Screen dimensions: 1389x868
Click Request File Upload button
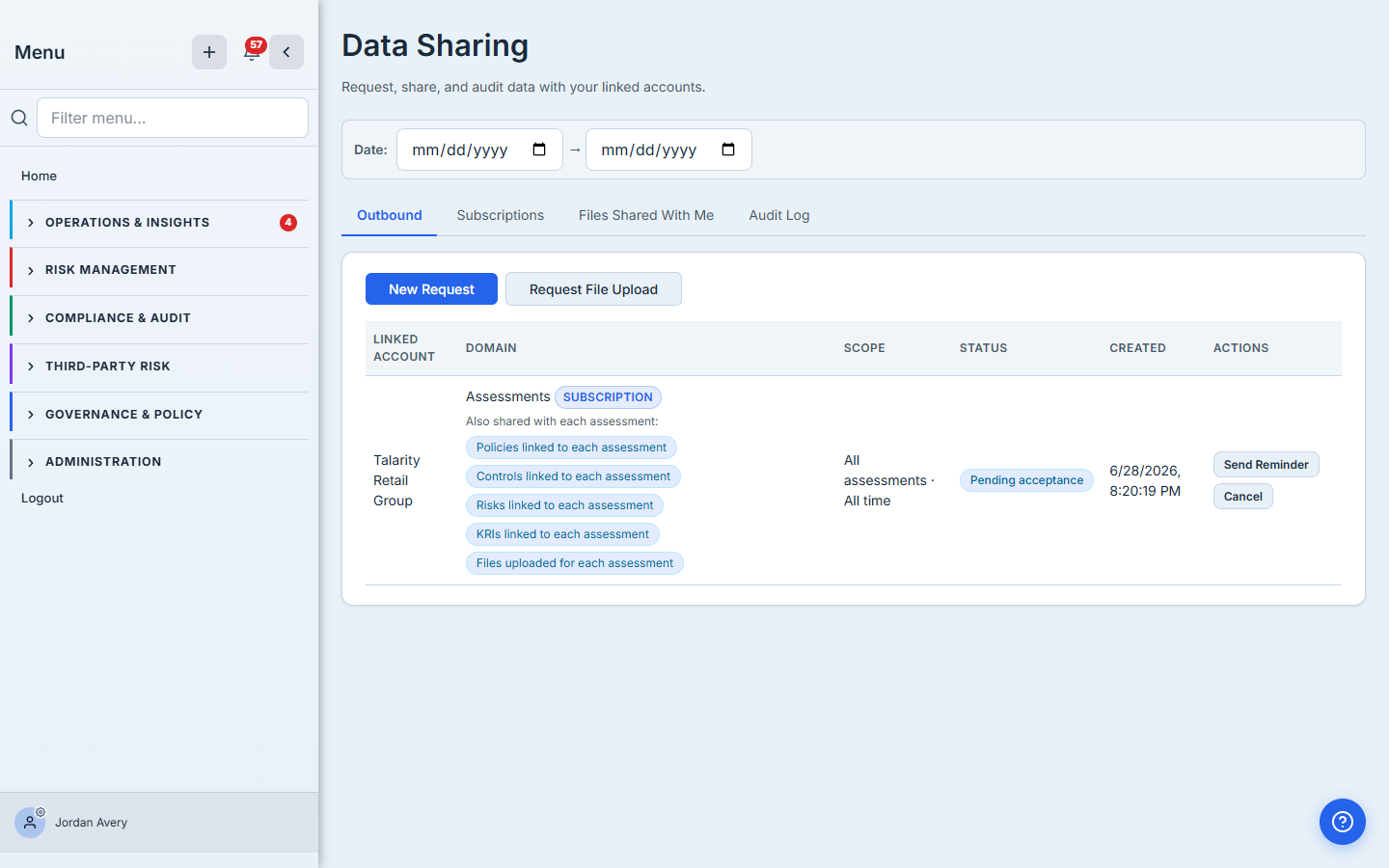(x=593, y=289)
